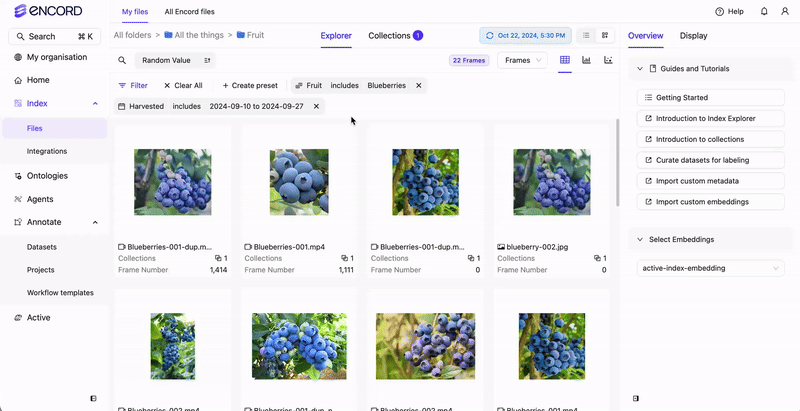This screenshot has height=411, width=800.
Task: Open the user account icon
Action: pyautogui.click(x=785, y=11)
